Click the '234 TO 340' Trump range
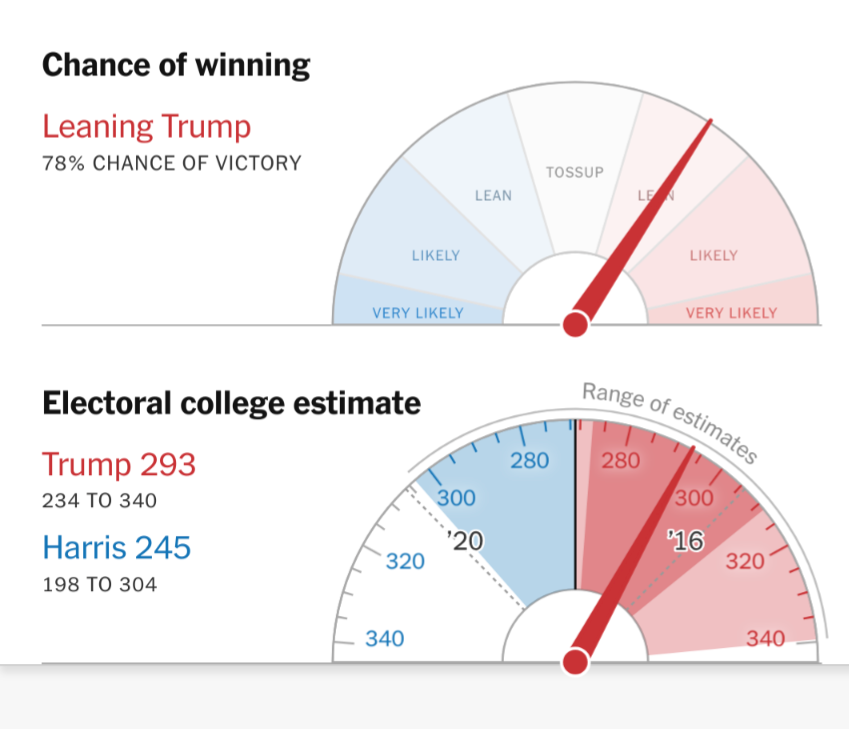 (99, 500)
